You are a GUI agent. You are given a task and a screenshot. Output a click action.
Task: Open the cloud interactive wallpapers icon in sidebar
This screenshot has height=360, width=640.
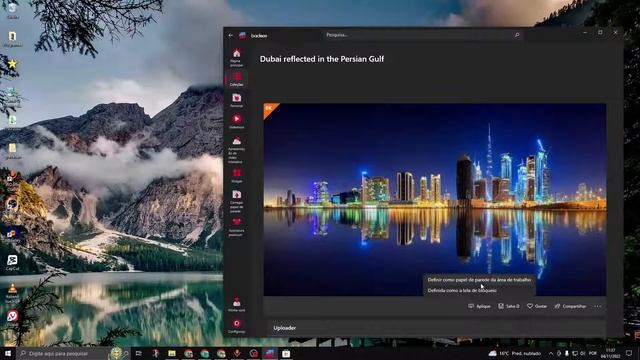pos(236,150)
